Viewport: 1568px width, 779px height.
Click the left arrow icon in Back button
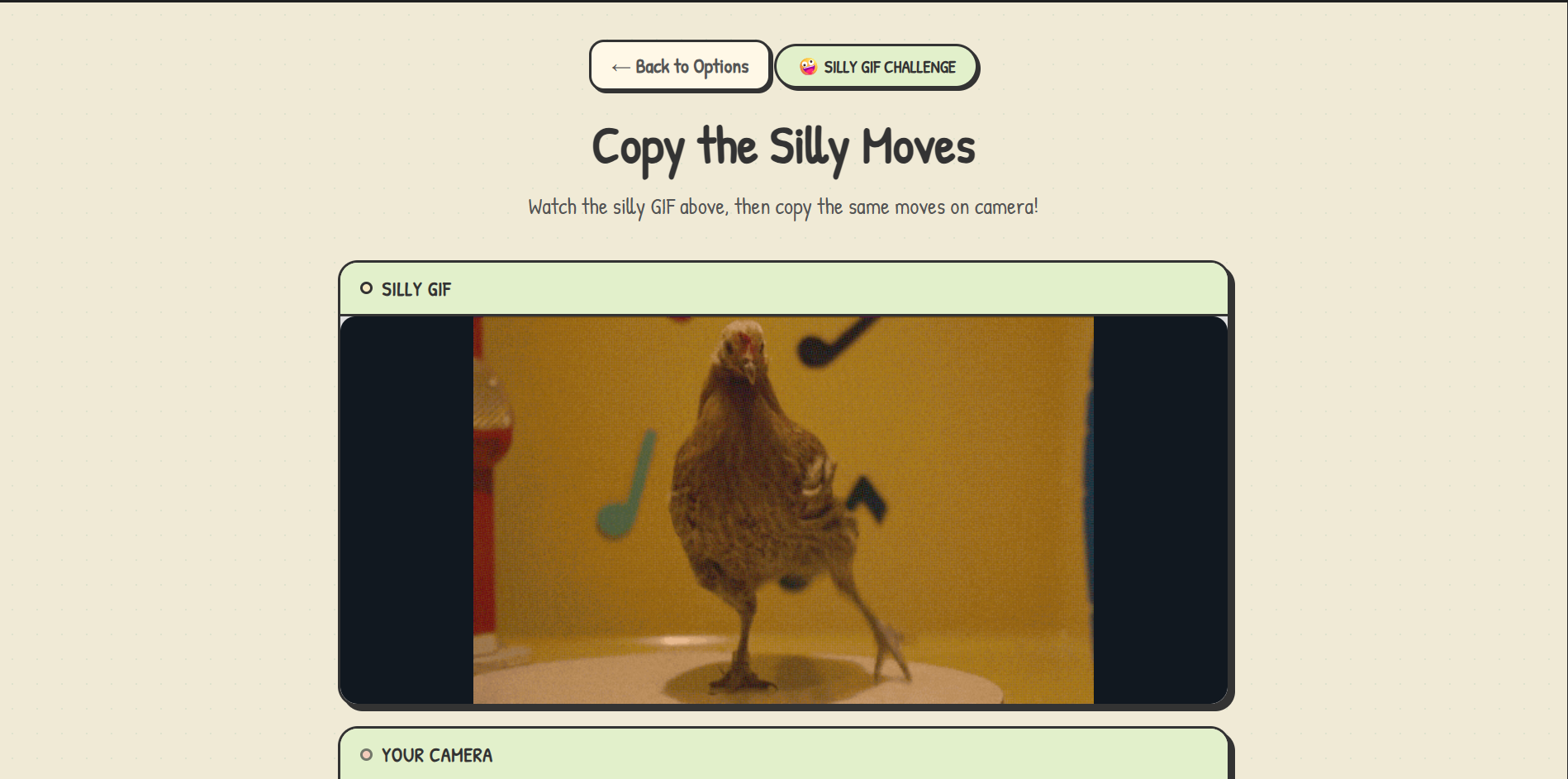point(620,68)
